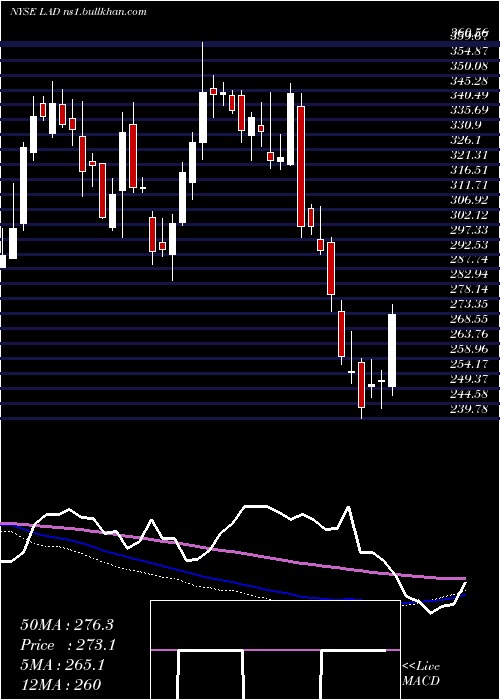This screenshot has height=700, width=500.
Task: Click the 302.12 price axis label
Action: [469, 215]
